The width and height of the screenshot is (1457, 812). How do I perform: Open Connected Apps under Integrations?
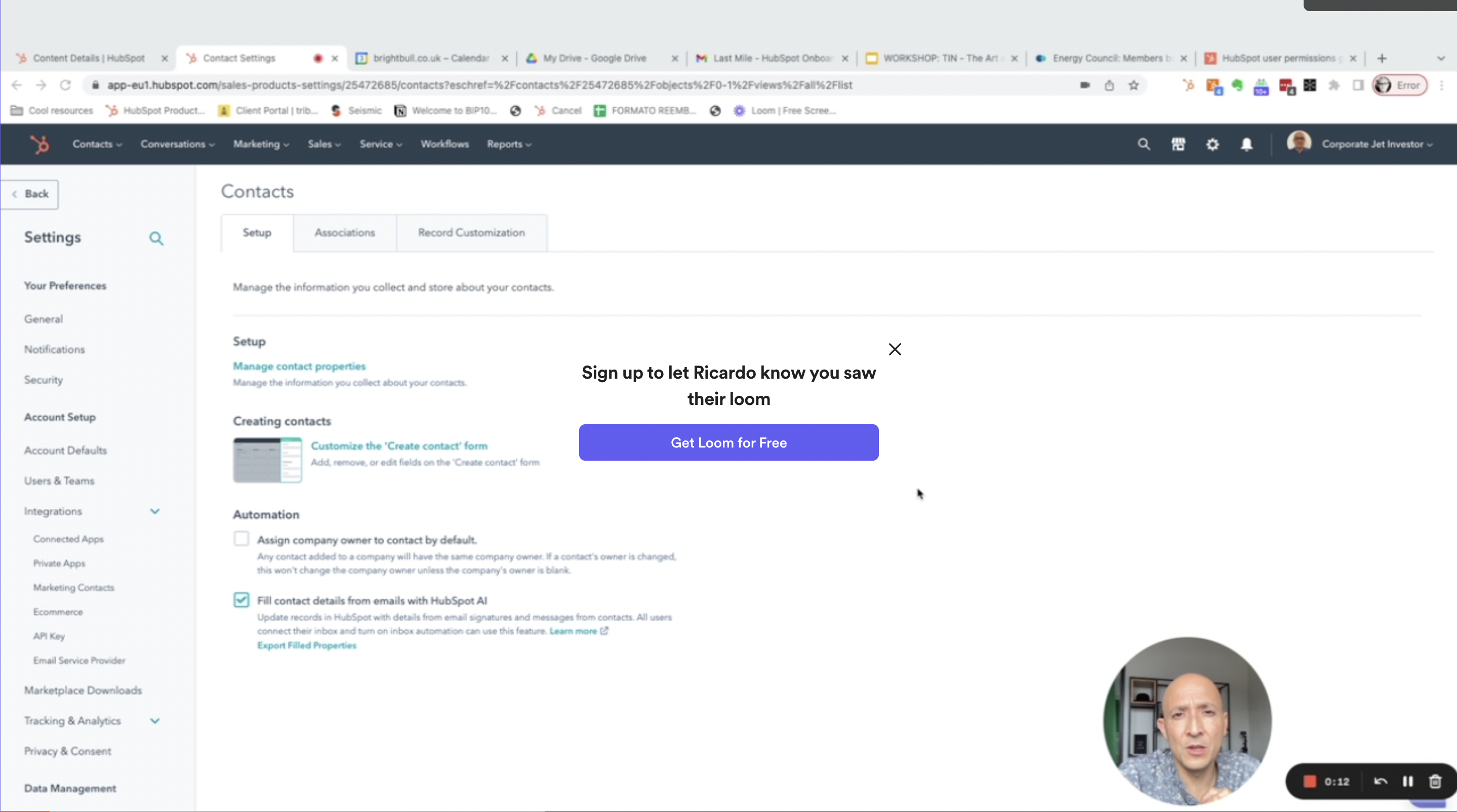[x=68, y=539]
